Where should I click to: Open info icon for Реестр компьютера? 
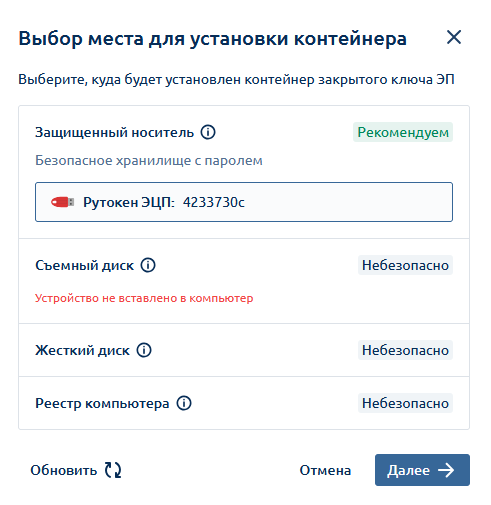[184, 403]
